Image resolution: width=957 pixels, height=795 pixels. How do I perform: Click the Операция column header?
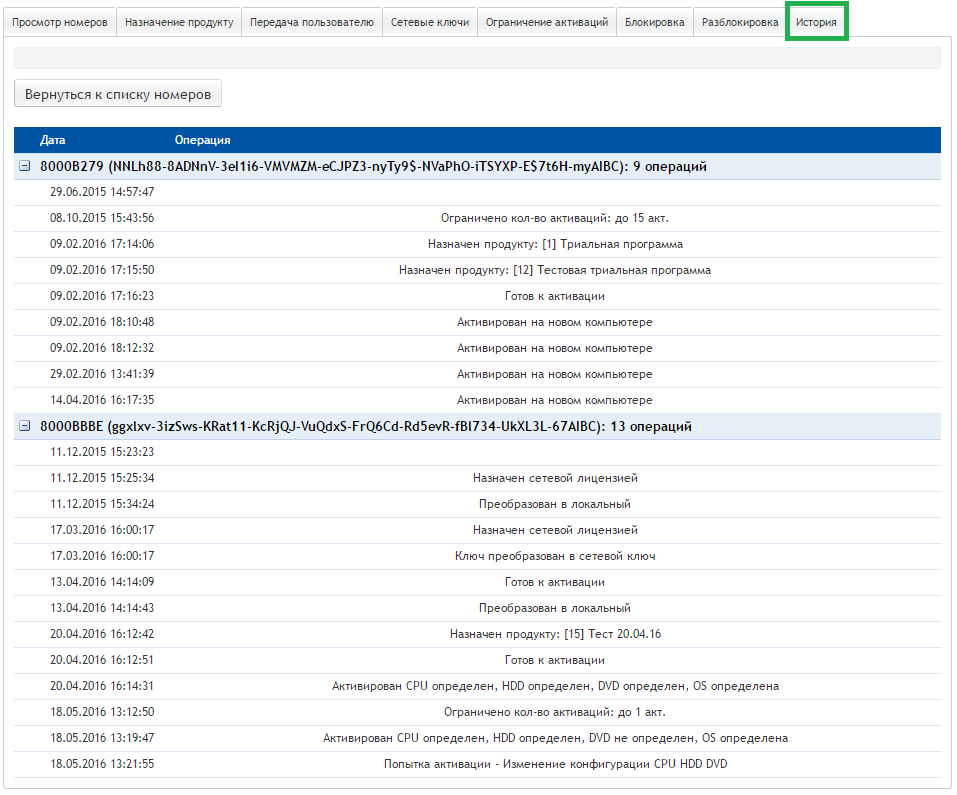pos(202,140)
